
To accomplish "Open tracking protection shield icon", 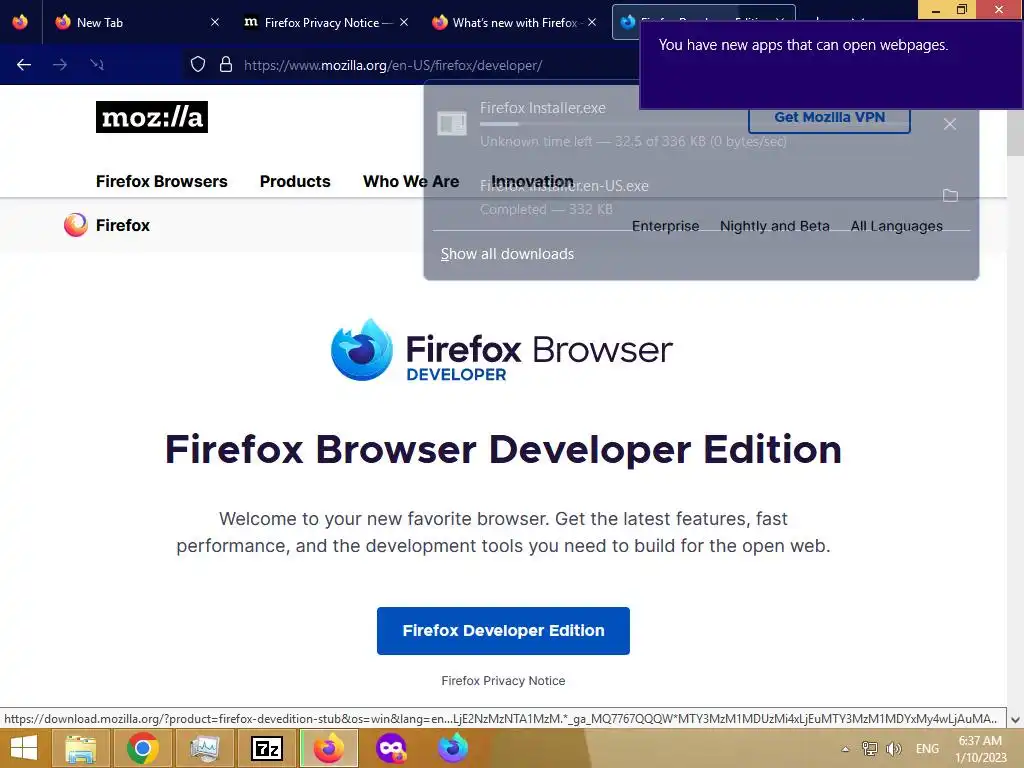I will pyautogui.click(x=198, y=65).
